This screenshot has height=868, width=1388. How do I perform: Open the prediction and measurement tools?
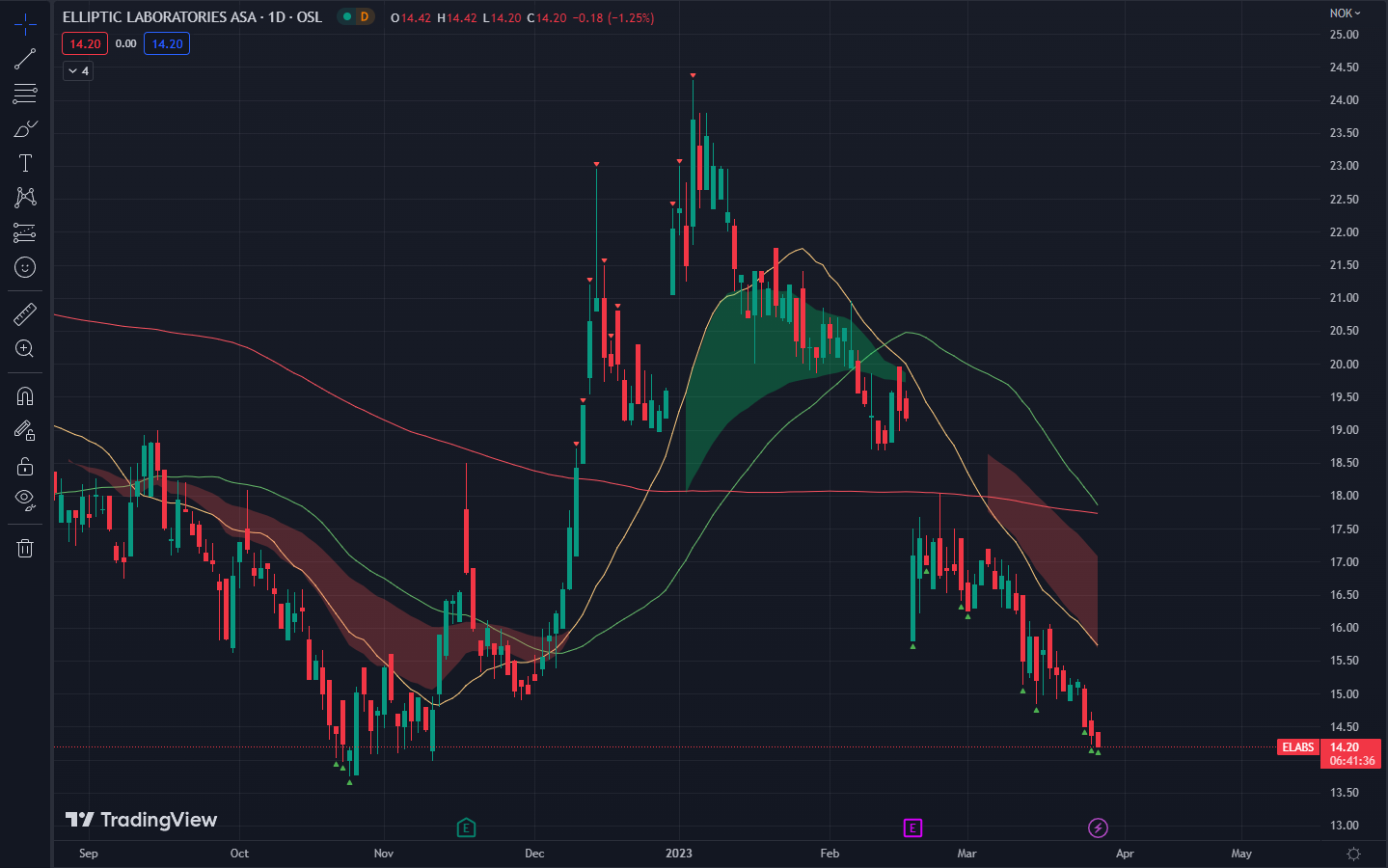[x=25, y=232]
